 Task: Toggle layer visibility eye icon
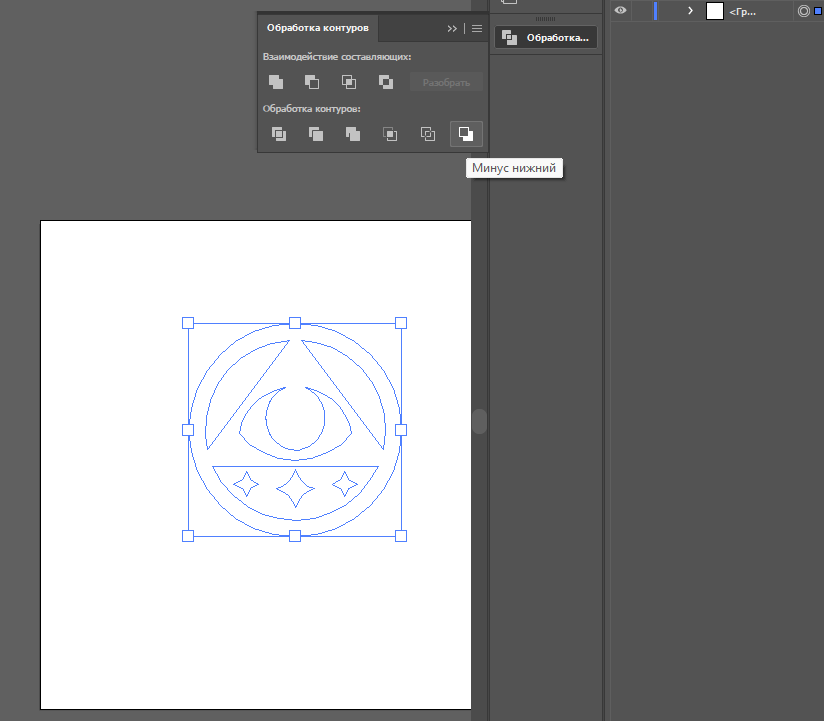pos(620,11)
